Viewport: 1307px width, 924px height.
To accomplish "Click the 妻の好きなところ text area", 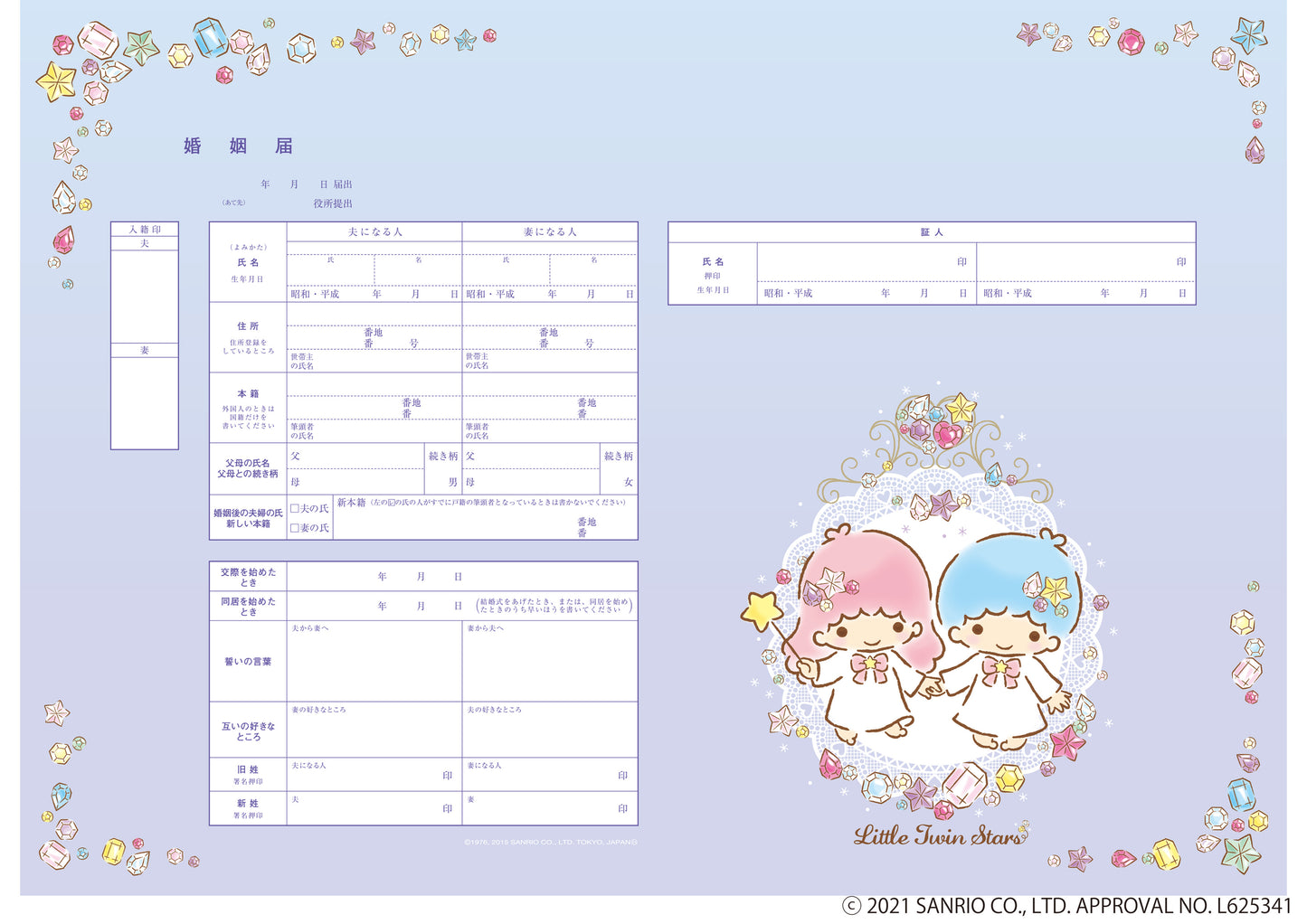I will pos(374,734).
